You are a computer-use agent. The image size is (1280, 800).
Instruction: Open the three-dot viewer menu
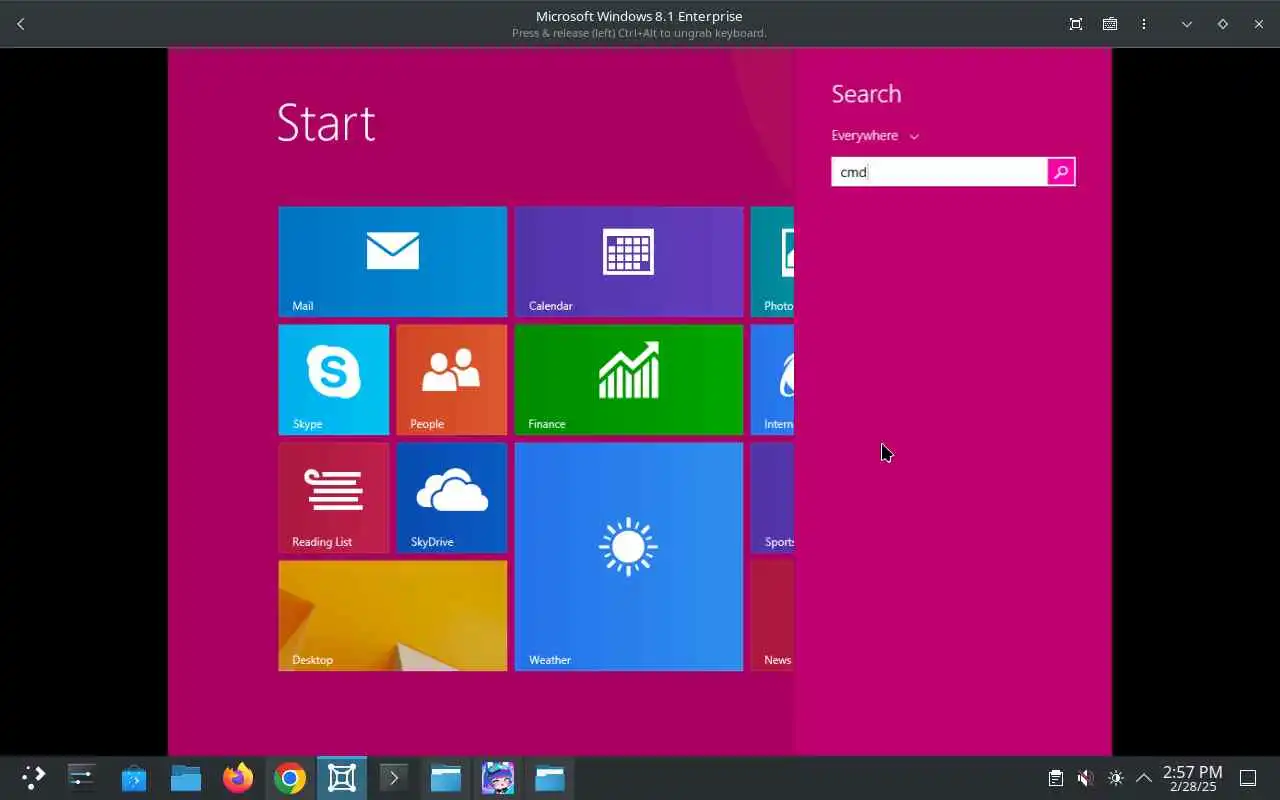click(x=1144, y=24)
